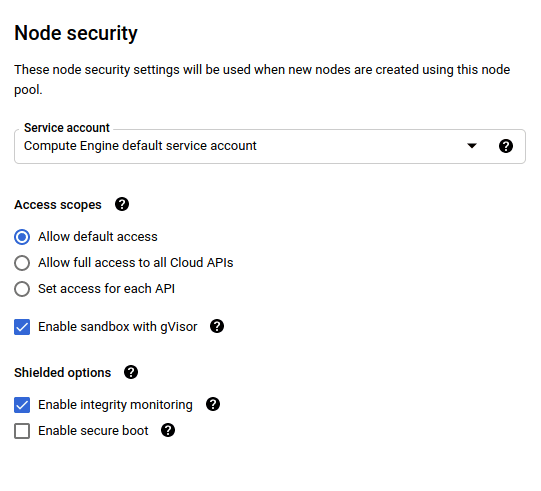Tick the Enable secure boot checkbox
This screenshot has width=541, height=491.
click(22, 431)
